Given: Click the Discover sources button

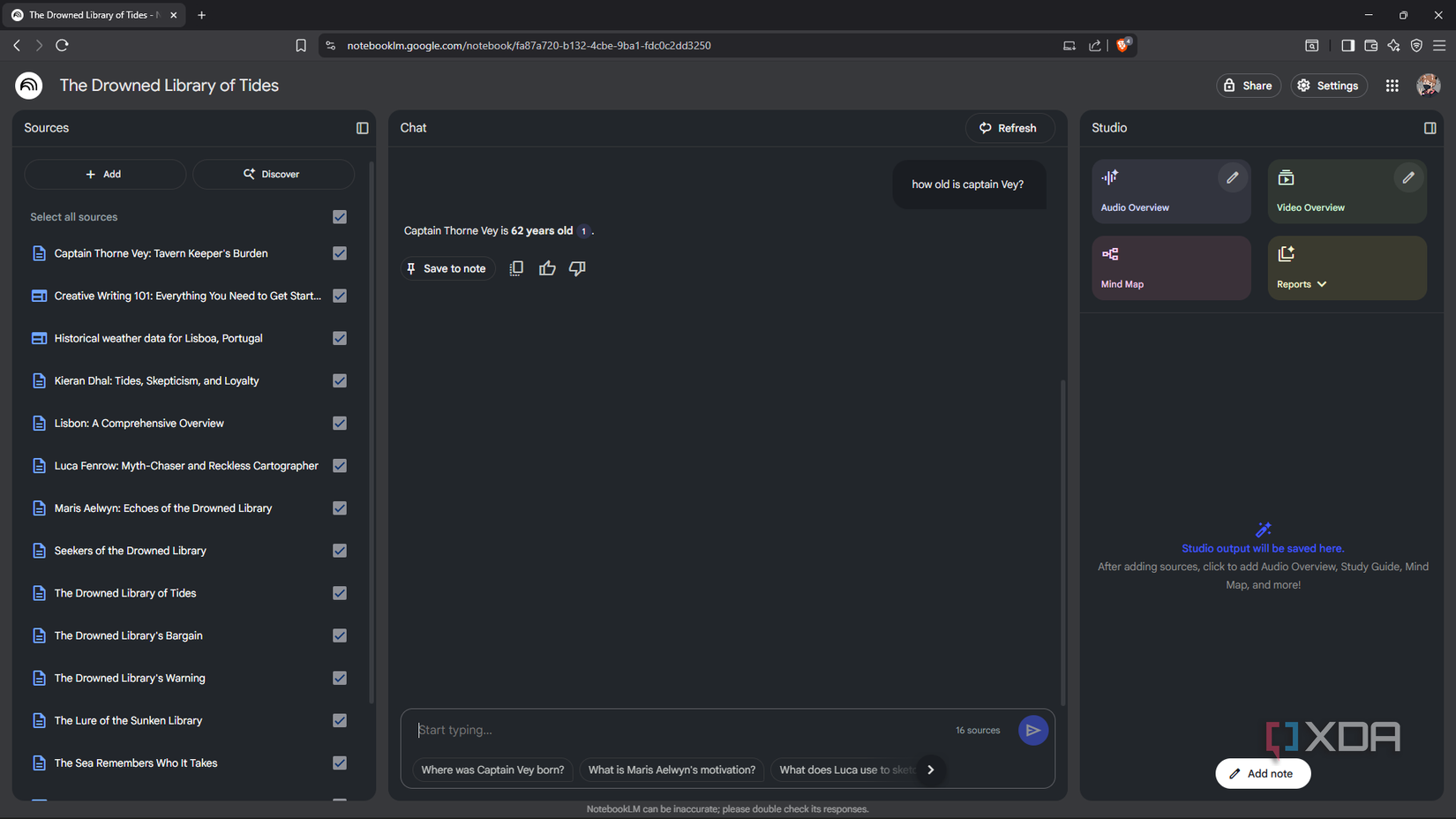Looking at the screenshot, I should coord(273,174).
